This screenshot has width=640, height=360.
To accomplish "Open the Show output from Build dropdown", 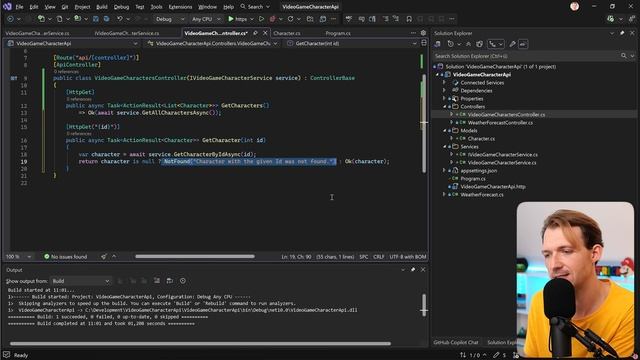I will point(81,281).
